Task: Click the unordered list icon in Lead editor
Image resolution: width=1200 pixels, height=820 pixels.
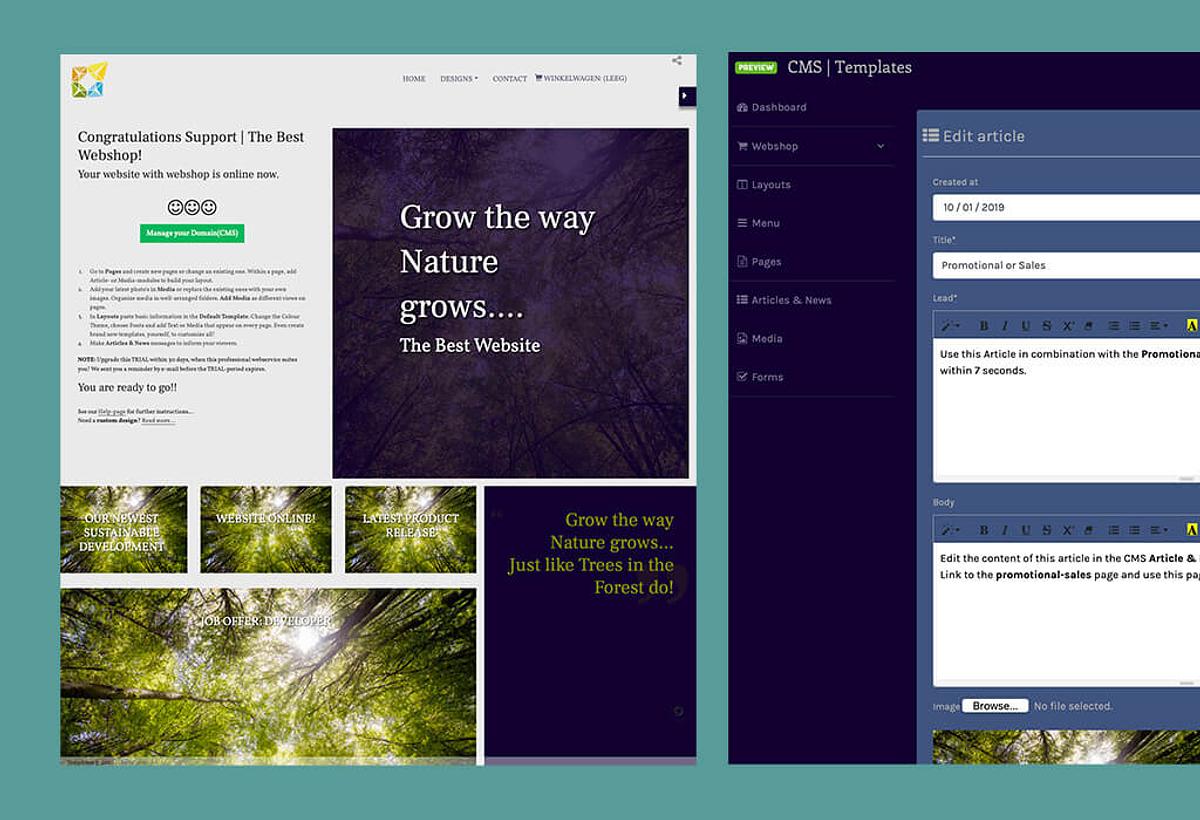Action: click(1113, 326)
